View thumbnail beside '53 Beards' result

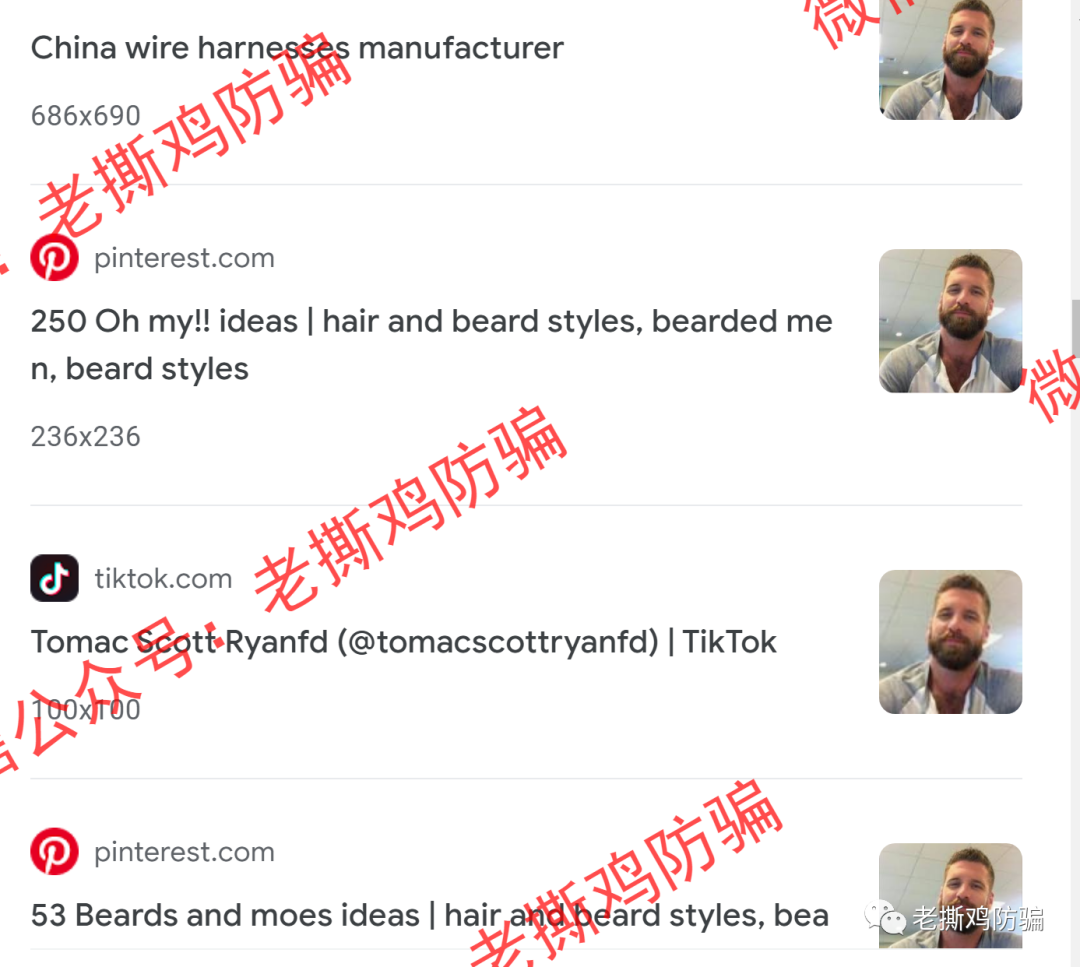pos(951,895)
